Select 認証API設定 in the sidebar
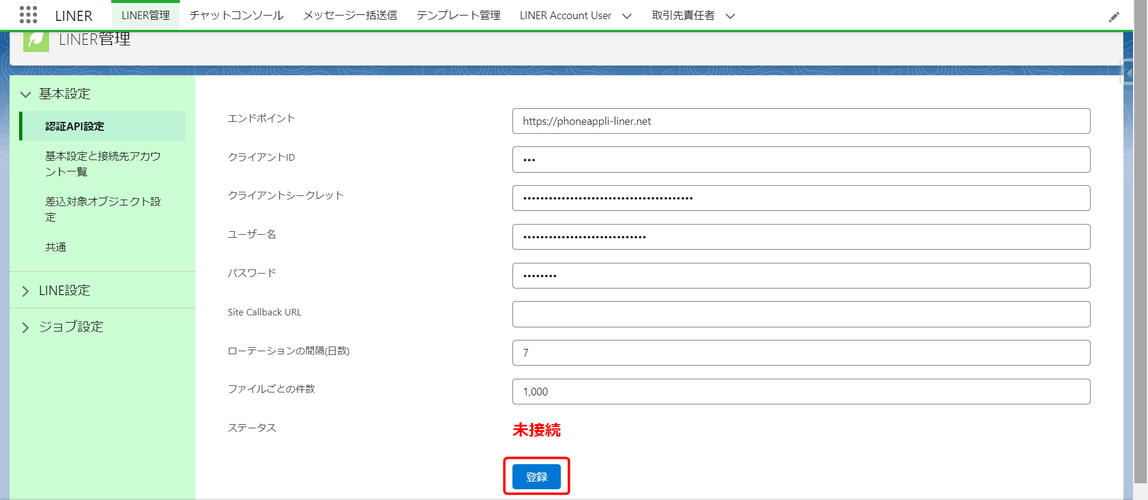 pos(75,127)
